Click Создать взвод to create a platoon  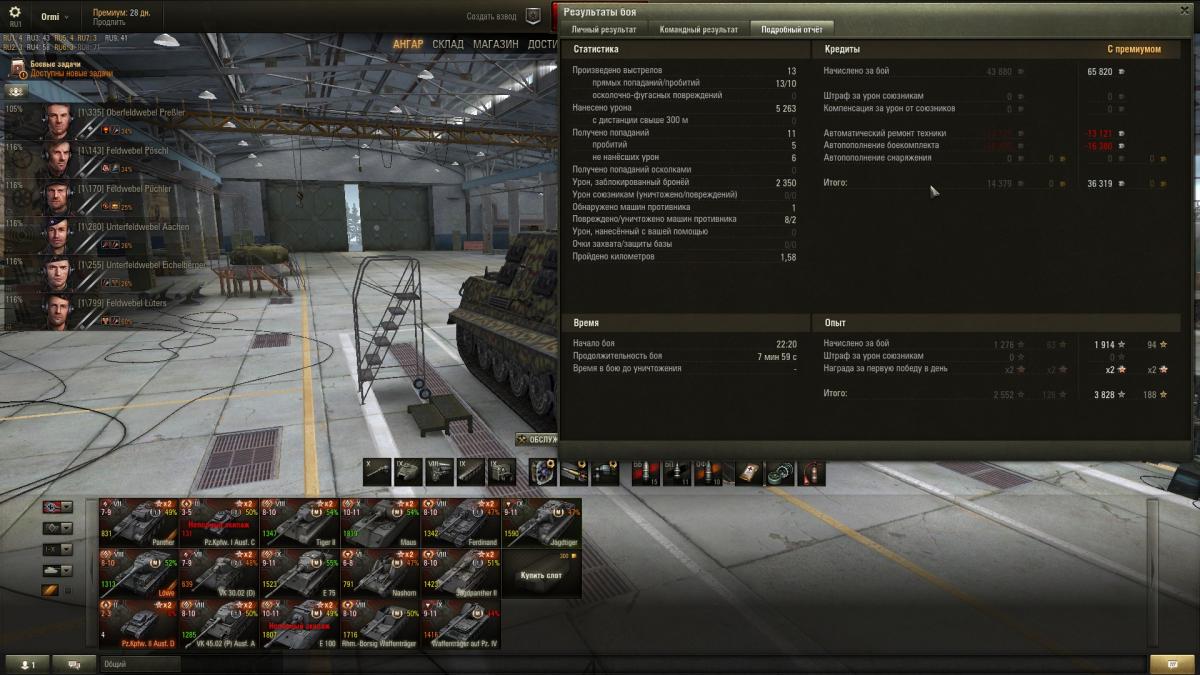(492, 16)
